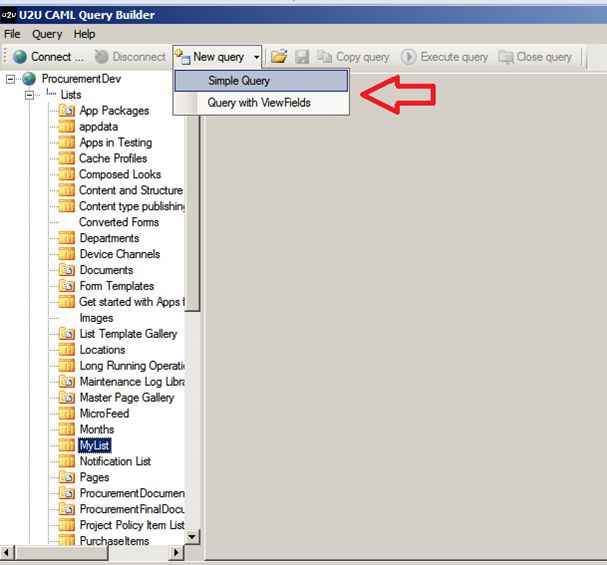Collapse the Lists tree node
The width and height of the screenshot is (607, 565).
29,95
